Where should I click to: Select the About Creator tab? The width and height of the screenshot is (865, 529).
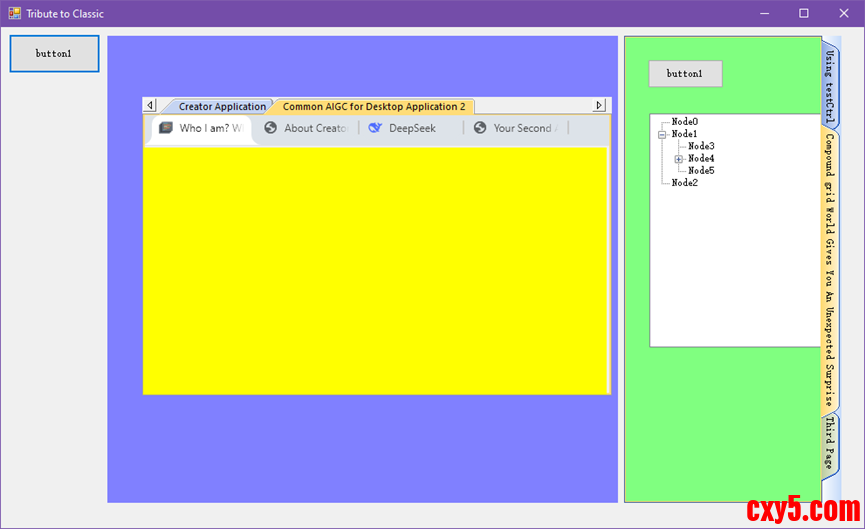coord(307,128)
